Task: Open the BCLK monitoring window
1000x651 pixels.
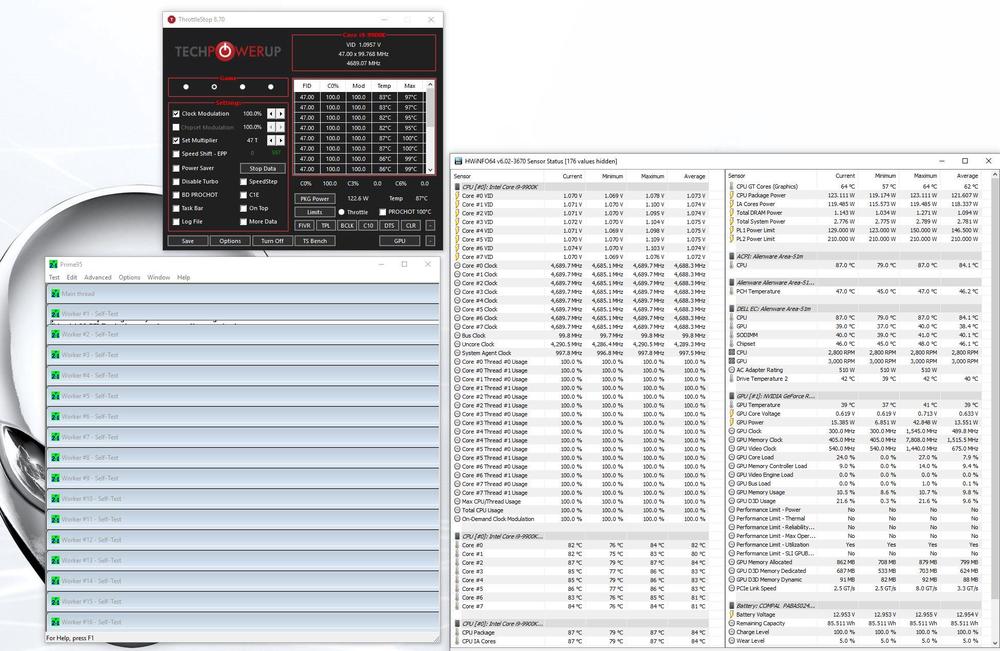Action: pyautogui.click(x=348, y=225)
